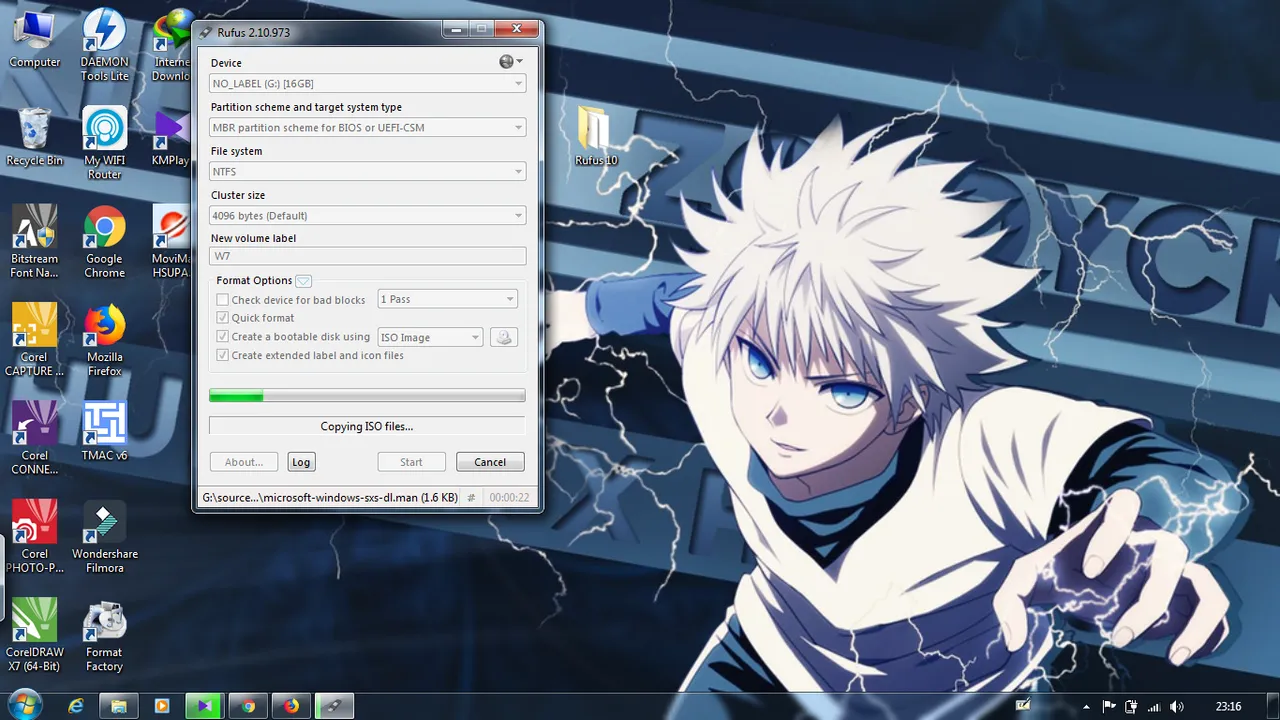Viewport: 1280px width, 720px height.
Task: Open volume control in system tray
Action: (1177, 707)
